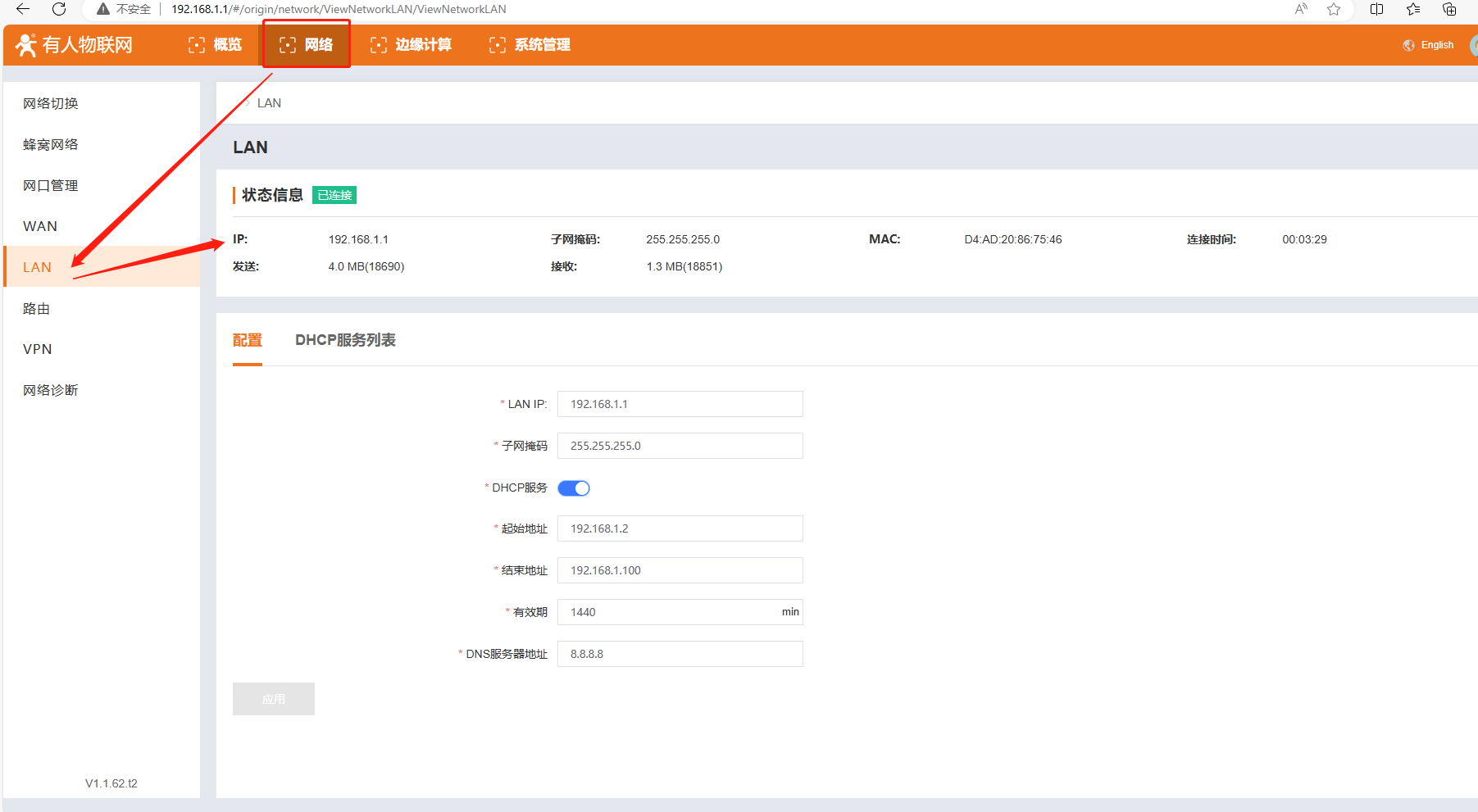Screen dimensions: 1478x812
Task: Click the not secure warning icon
Action: click(x=103, y=9)
